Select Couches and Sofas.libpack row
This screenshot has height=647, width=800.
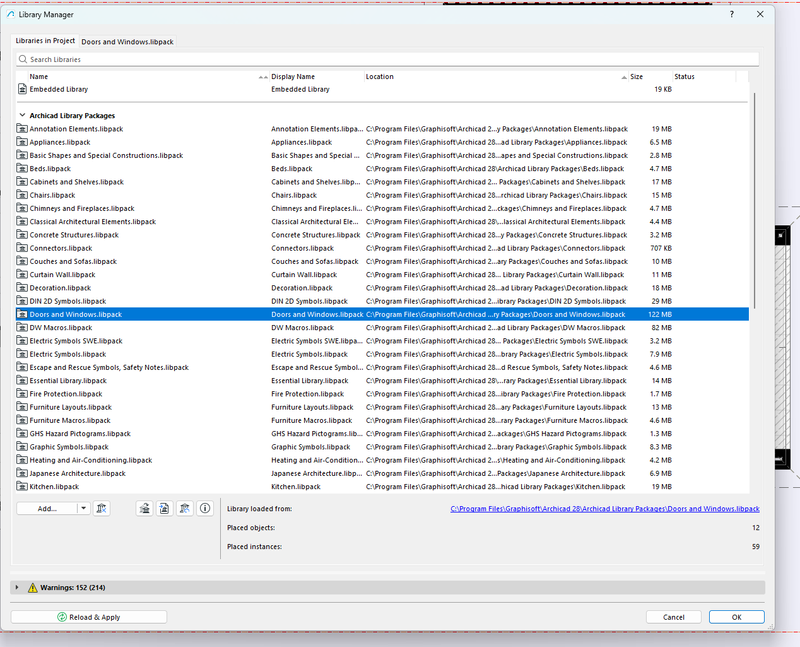[x=383, y=261]
